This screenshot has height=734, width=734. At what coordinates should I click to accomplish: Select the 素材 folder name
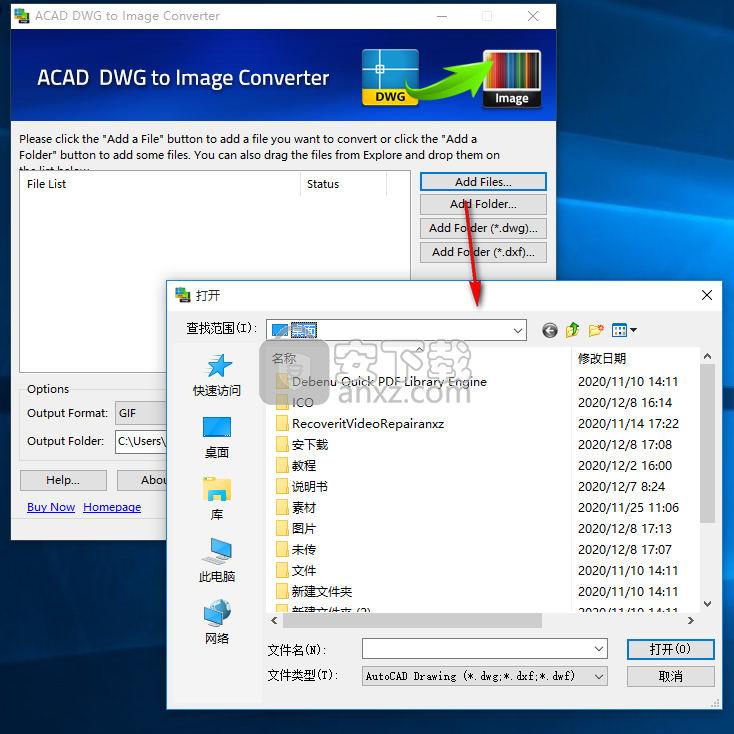pos(304,507)
